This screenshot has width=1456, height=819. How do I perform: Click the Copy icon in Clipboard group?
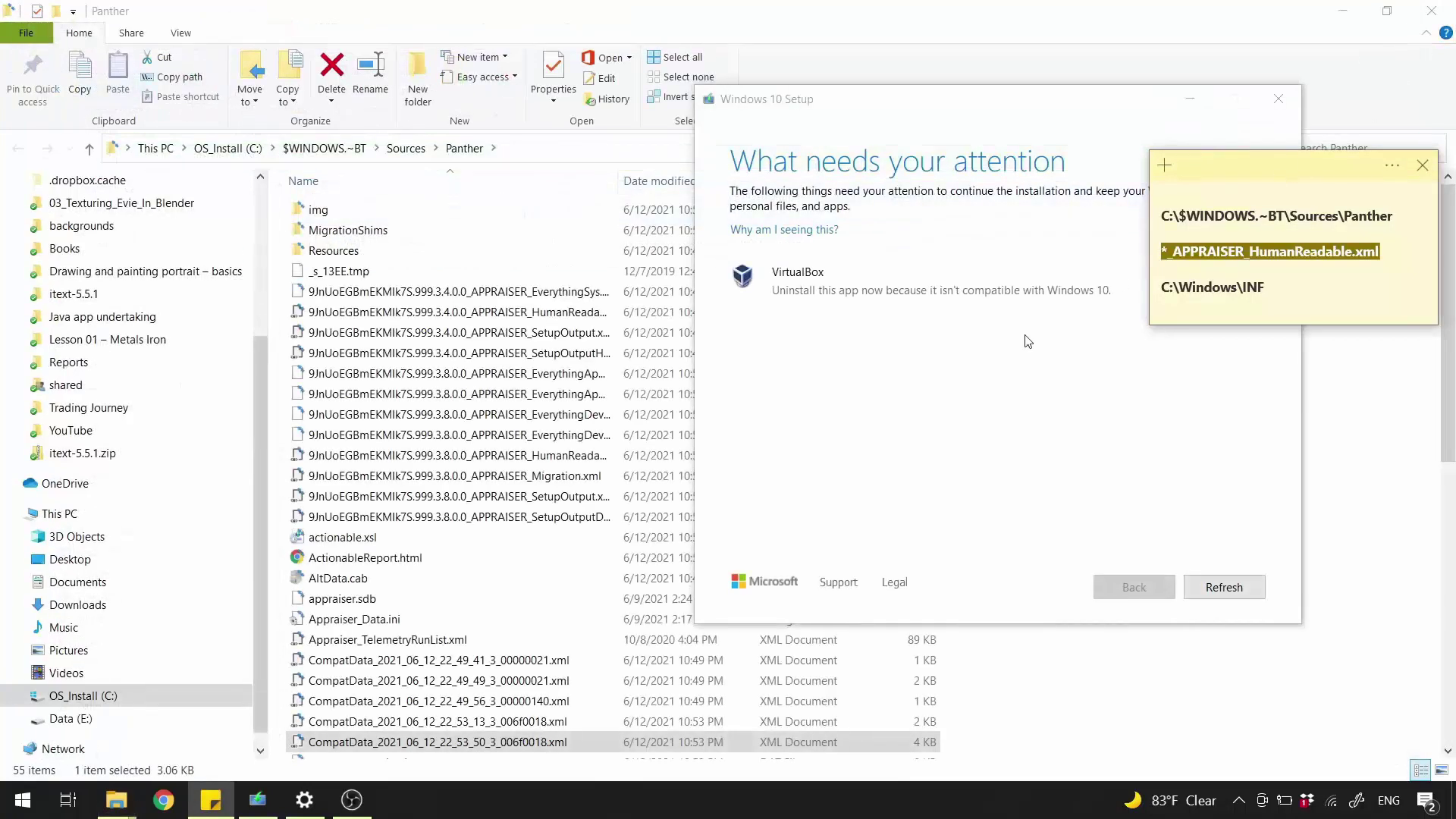(x=80, y=66)
